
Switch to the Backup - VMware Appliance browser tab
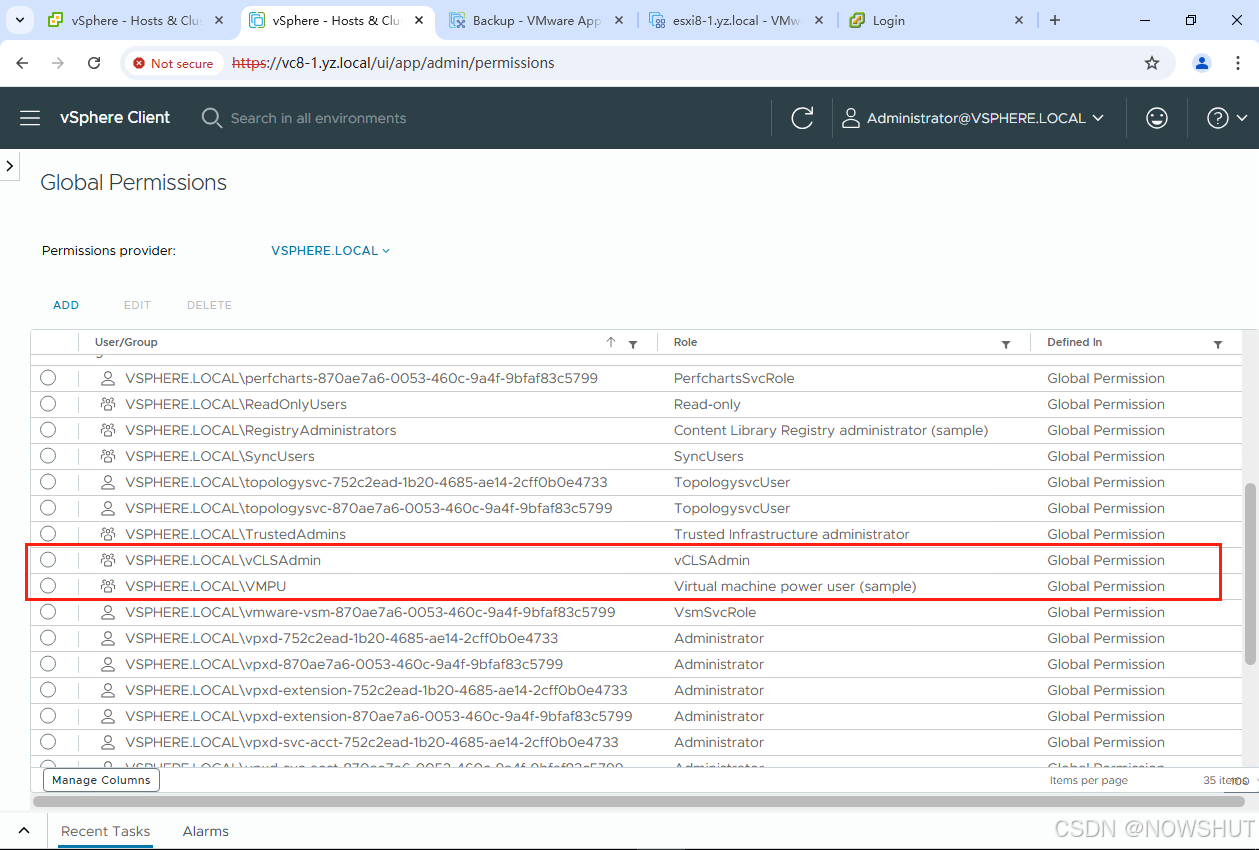[x=537, y=20]
